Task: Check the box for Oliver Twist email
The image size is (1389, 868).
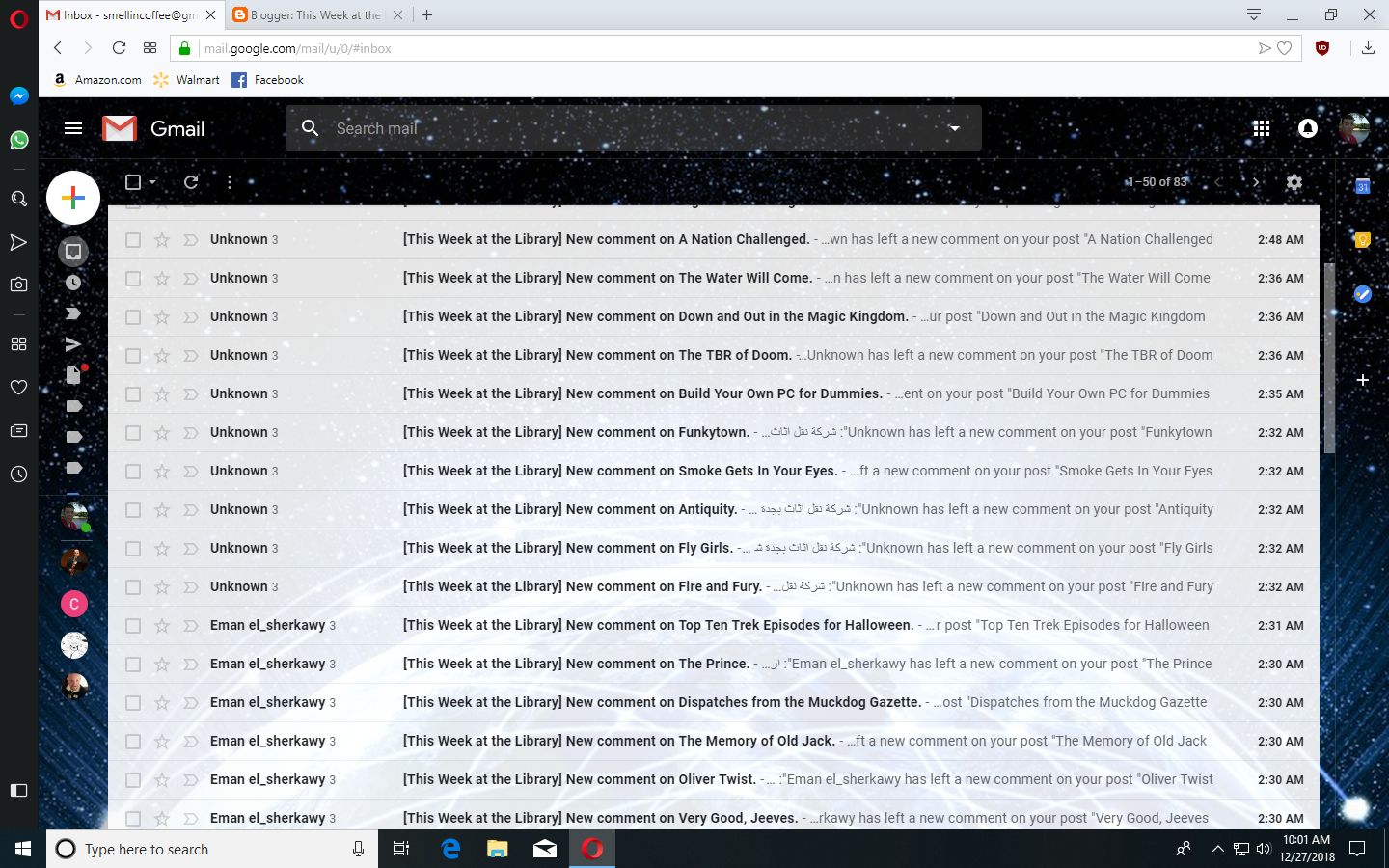Action: [133, 780]
